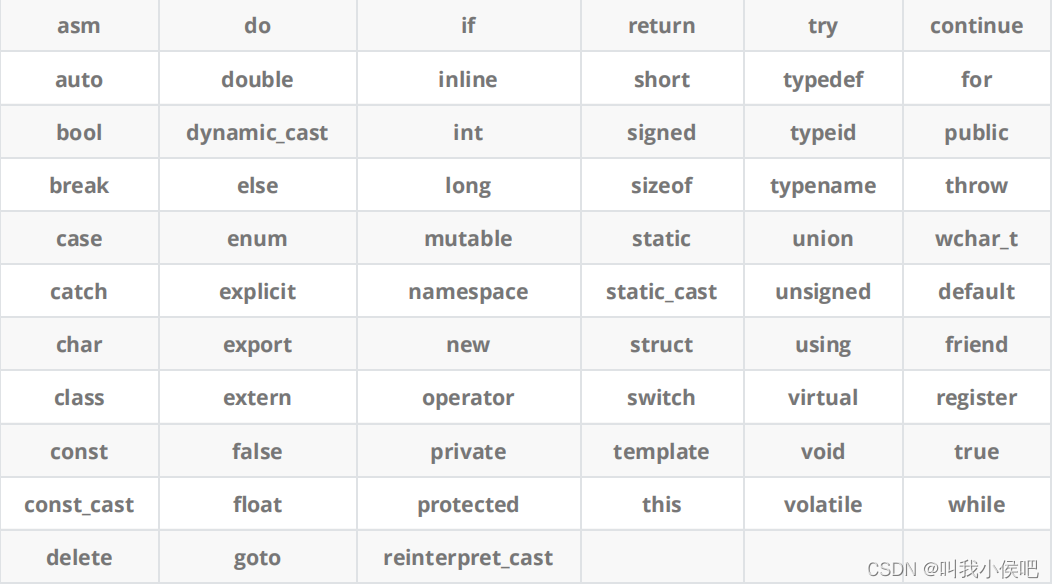This screenshot has height=588, width=1054.
Task: Click the 'sizeof' keyword cell
Action: pos(662,185)
